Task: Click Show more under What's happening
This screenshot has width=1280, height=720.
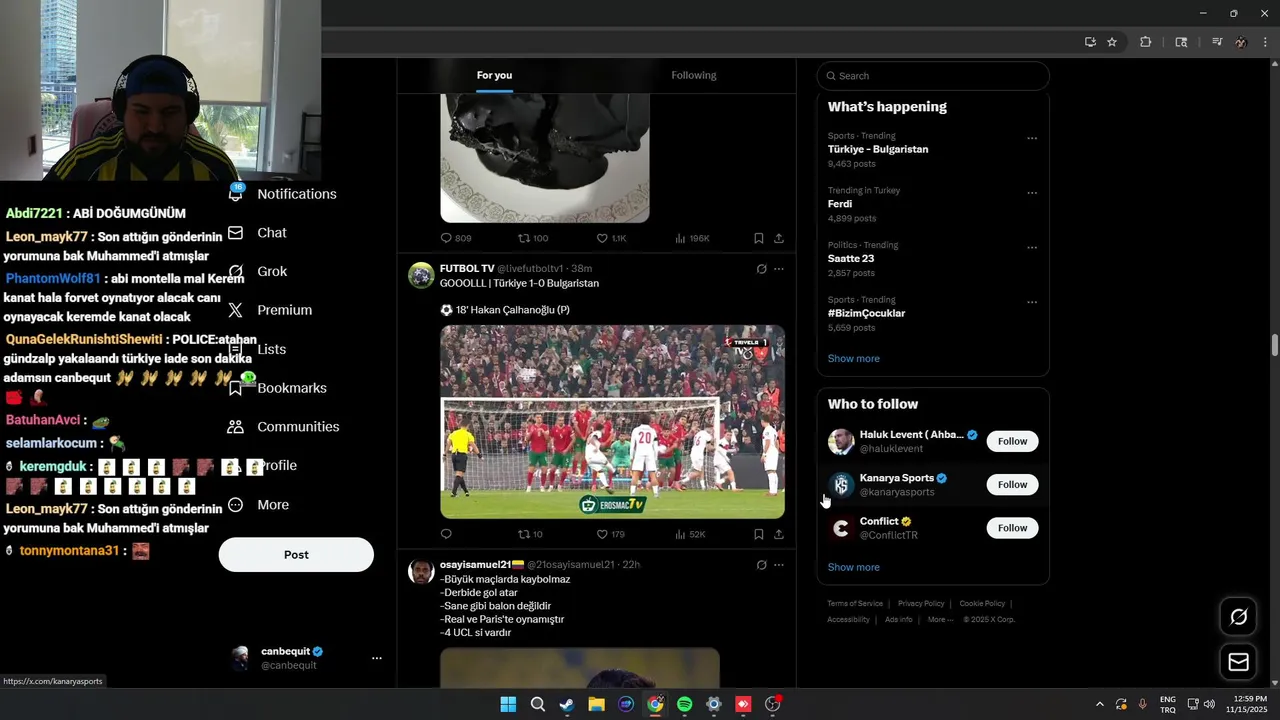Action: pyautogui.click(x=853, y=359)
